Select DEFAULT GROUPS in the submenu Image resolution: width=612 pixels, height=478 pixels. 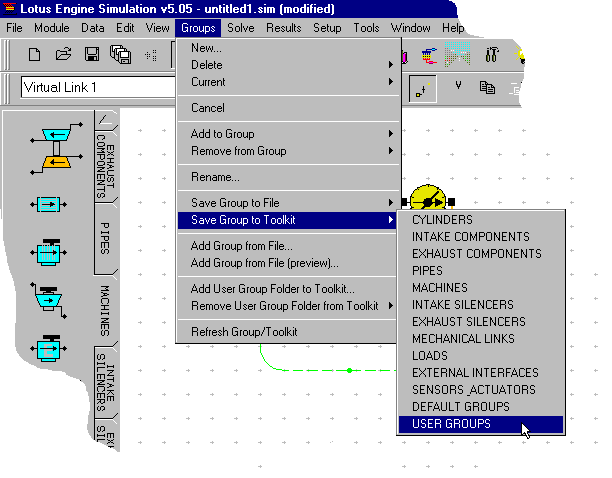click(481, 407)
